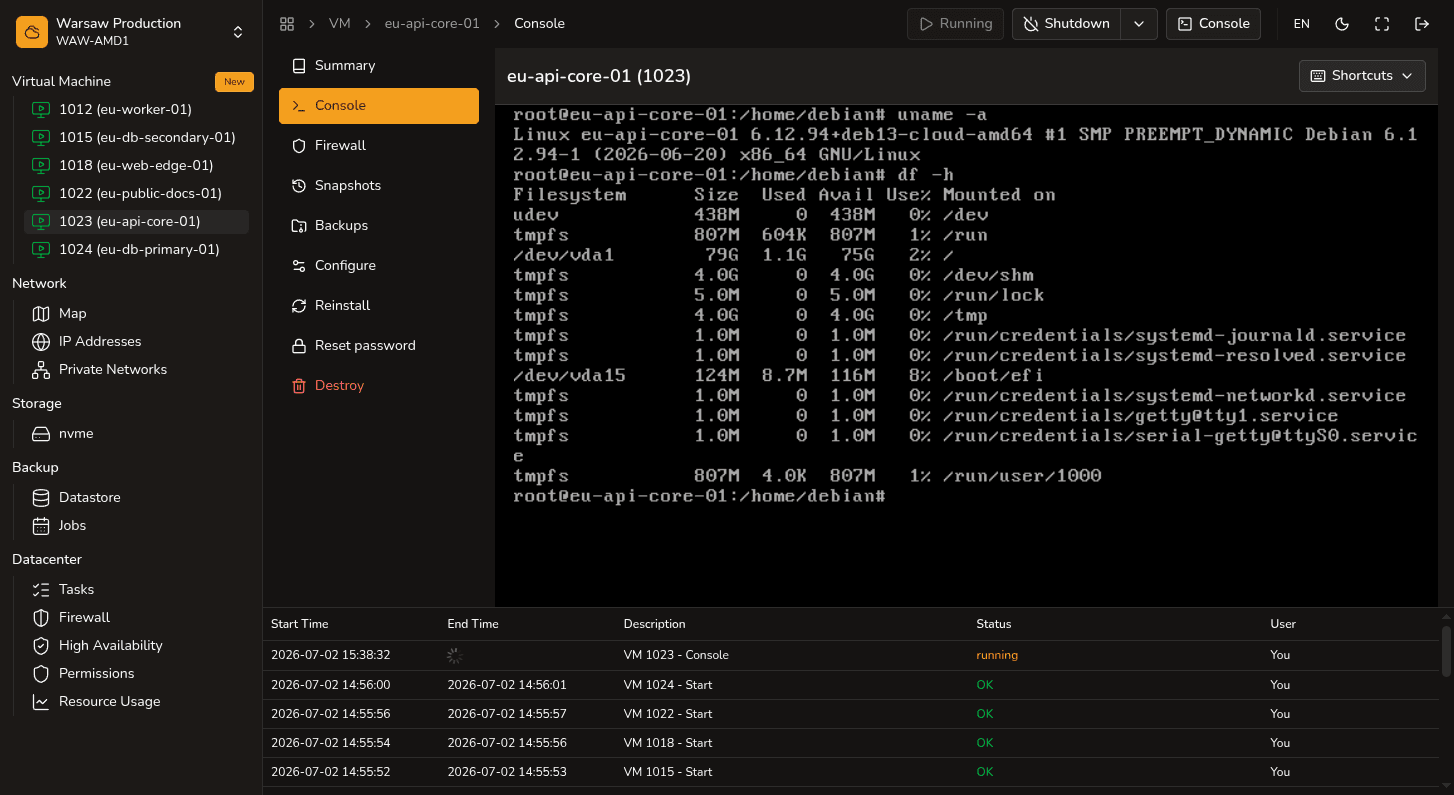Open Permissions page

(136, 673)
